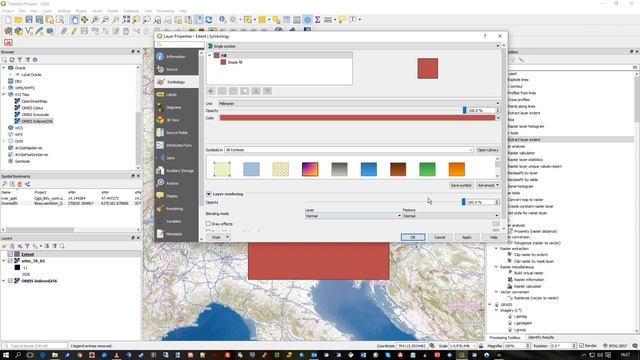Click the Toggle Editing pencil icon
Screen dimensions: 640x360
click(74, 31)
